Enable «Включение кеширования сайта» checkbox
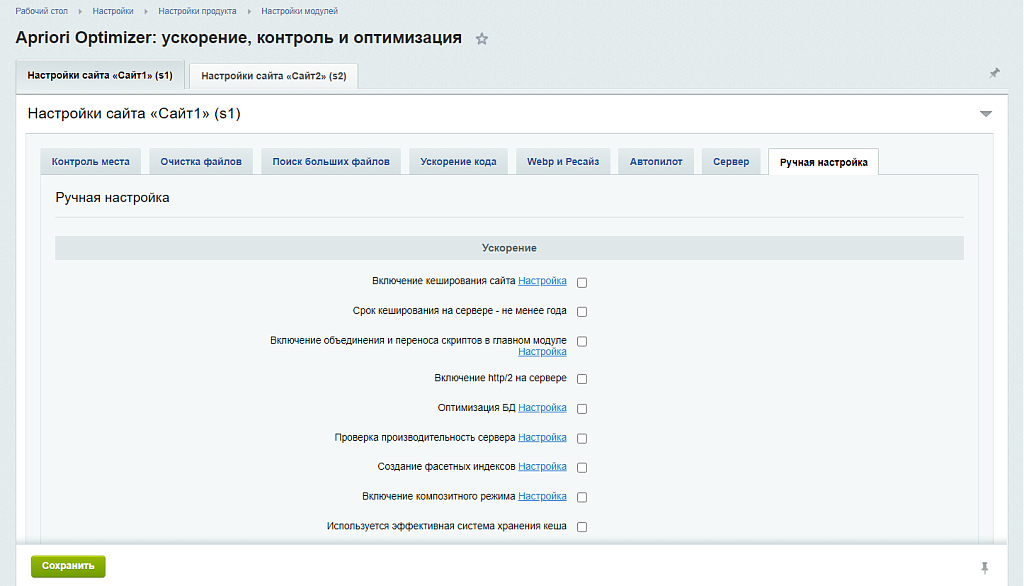Viewport: 1024px width, 586px height. coord(581,282)
